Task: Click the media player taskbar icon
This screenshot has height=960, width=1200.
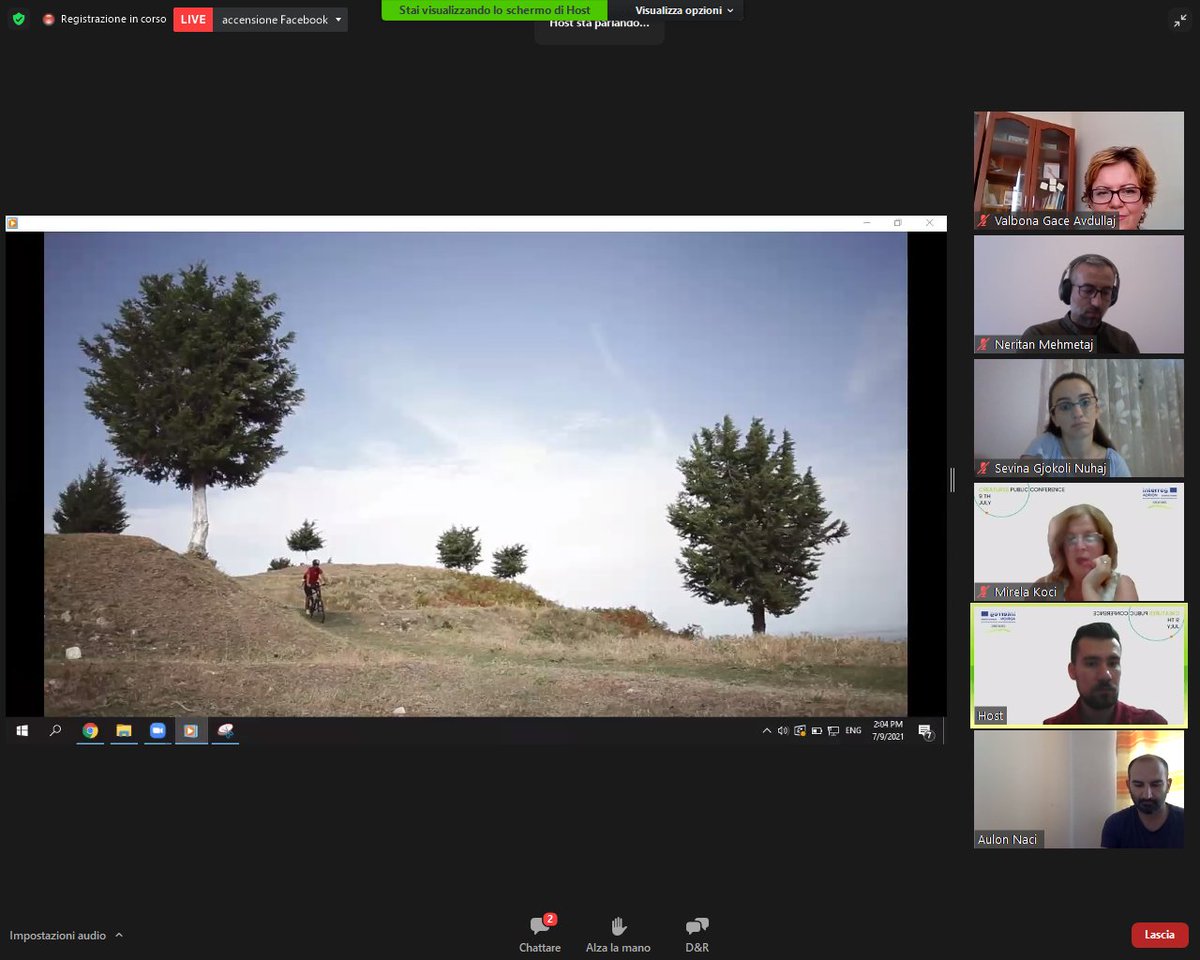Action: (x=191, y=731)
